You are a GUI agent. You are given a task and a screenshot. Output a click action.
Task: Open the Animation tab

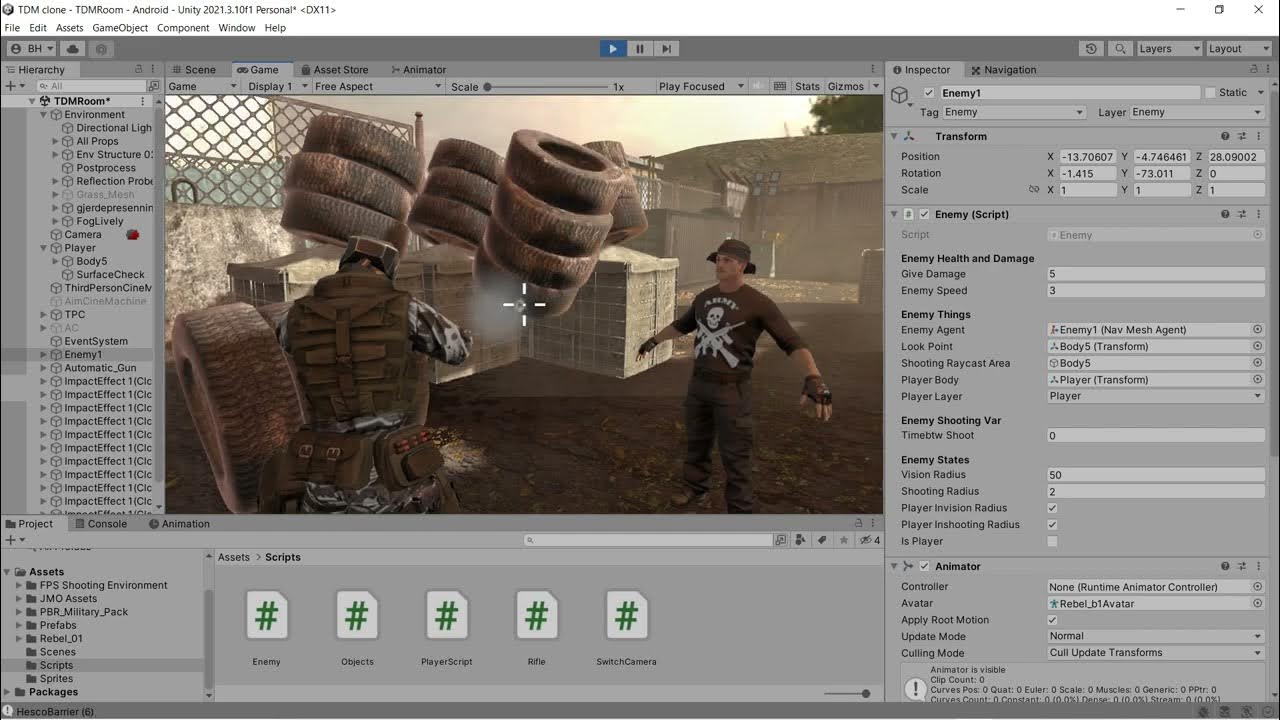(179, 524)
